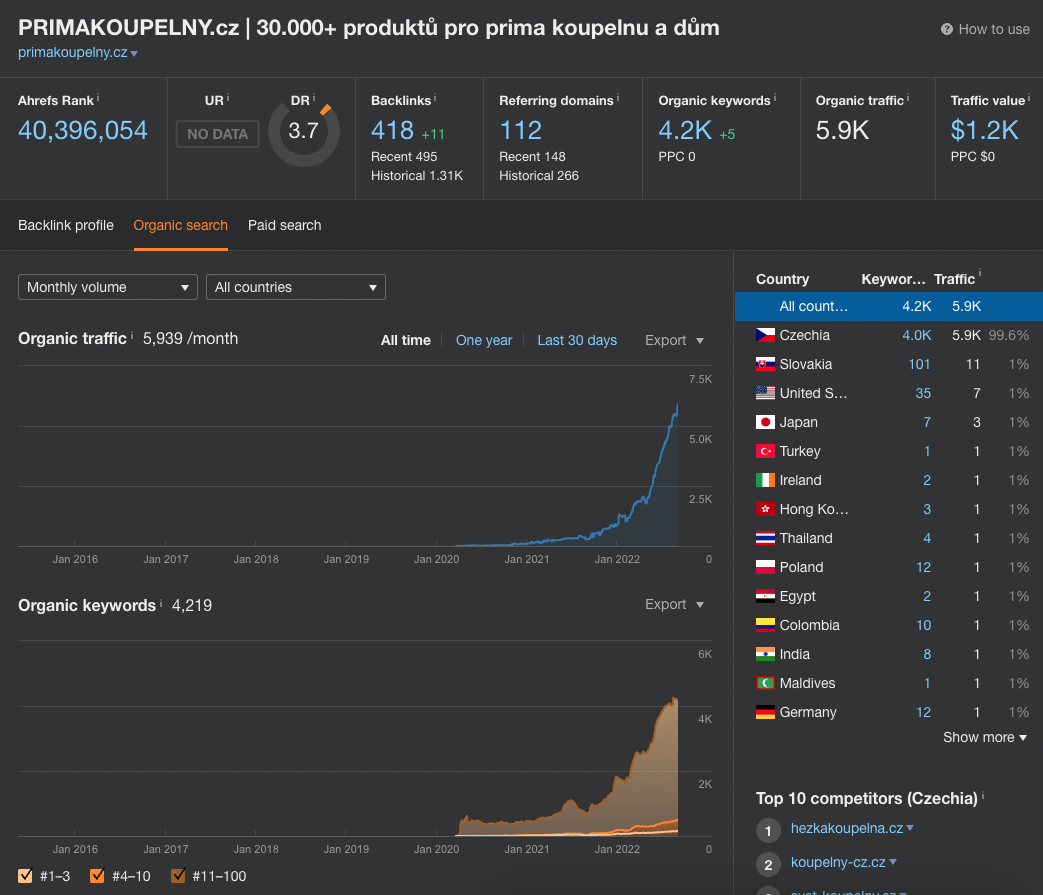Click the Turkey flag icon
Image resolution: width=1043 pixels, height=895 pixels.
(765, 451)
